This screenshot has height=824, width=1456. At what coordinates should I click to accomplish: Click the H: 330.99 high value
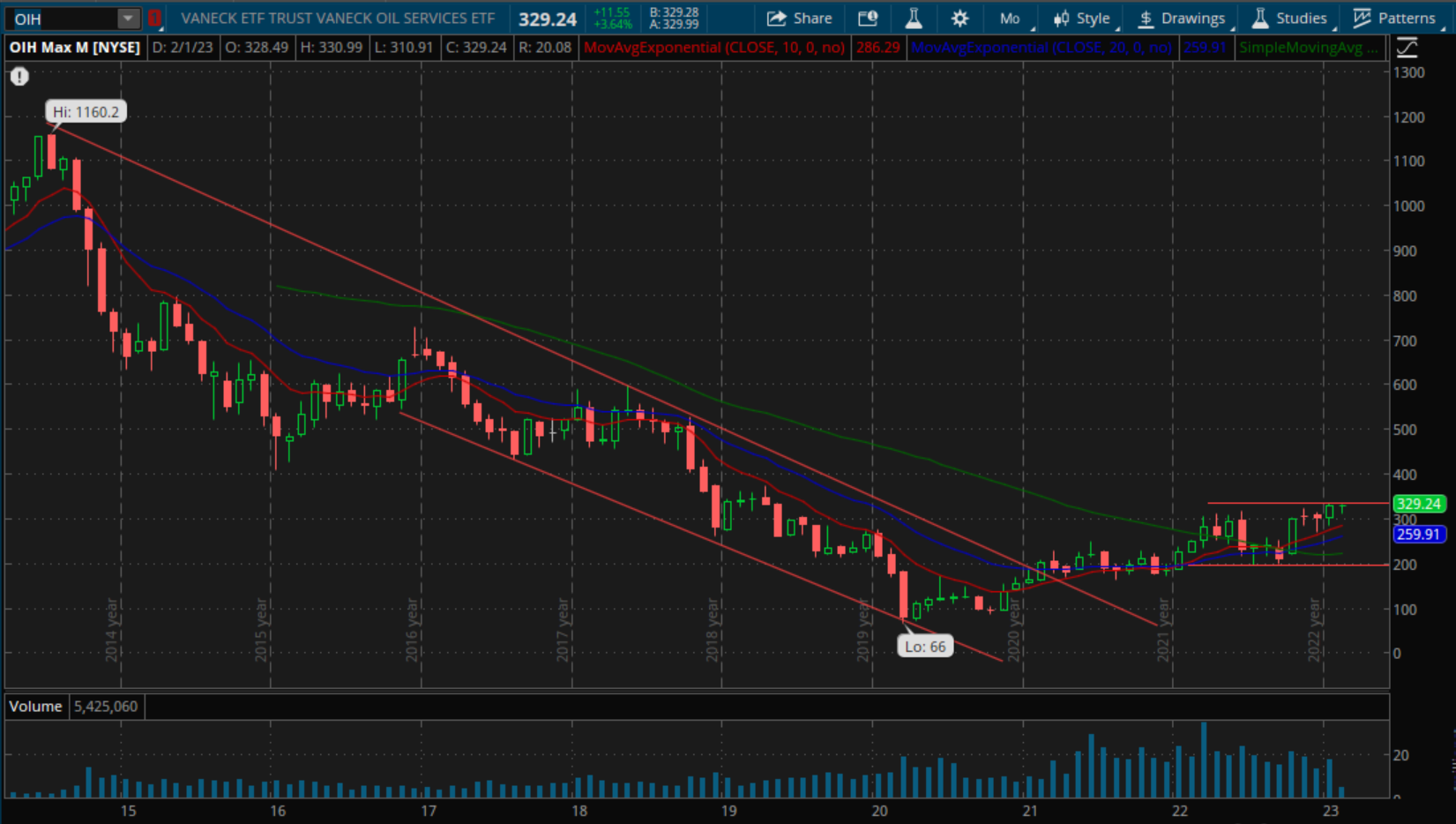point(332,48)
